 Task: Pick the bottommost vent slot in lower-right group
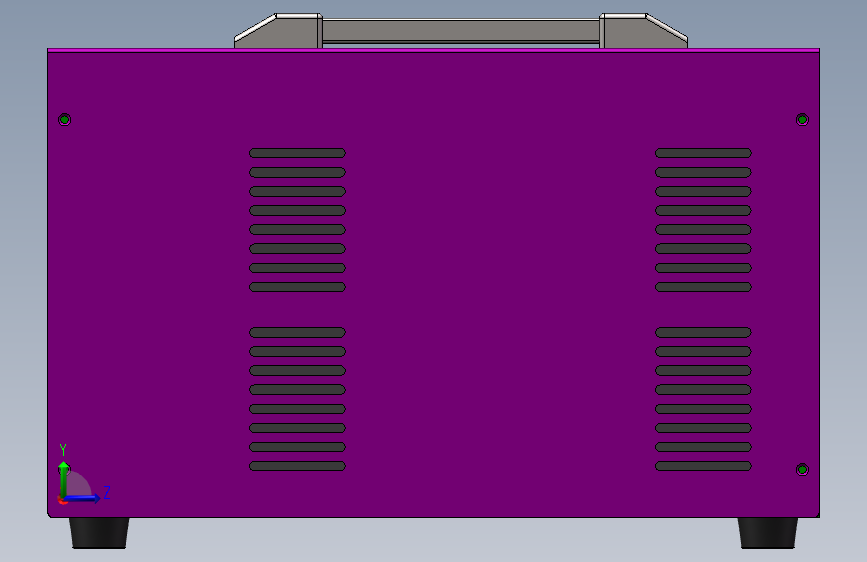[703, 466]
